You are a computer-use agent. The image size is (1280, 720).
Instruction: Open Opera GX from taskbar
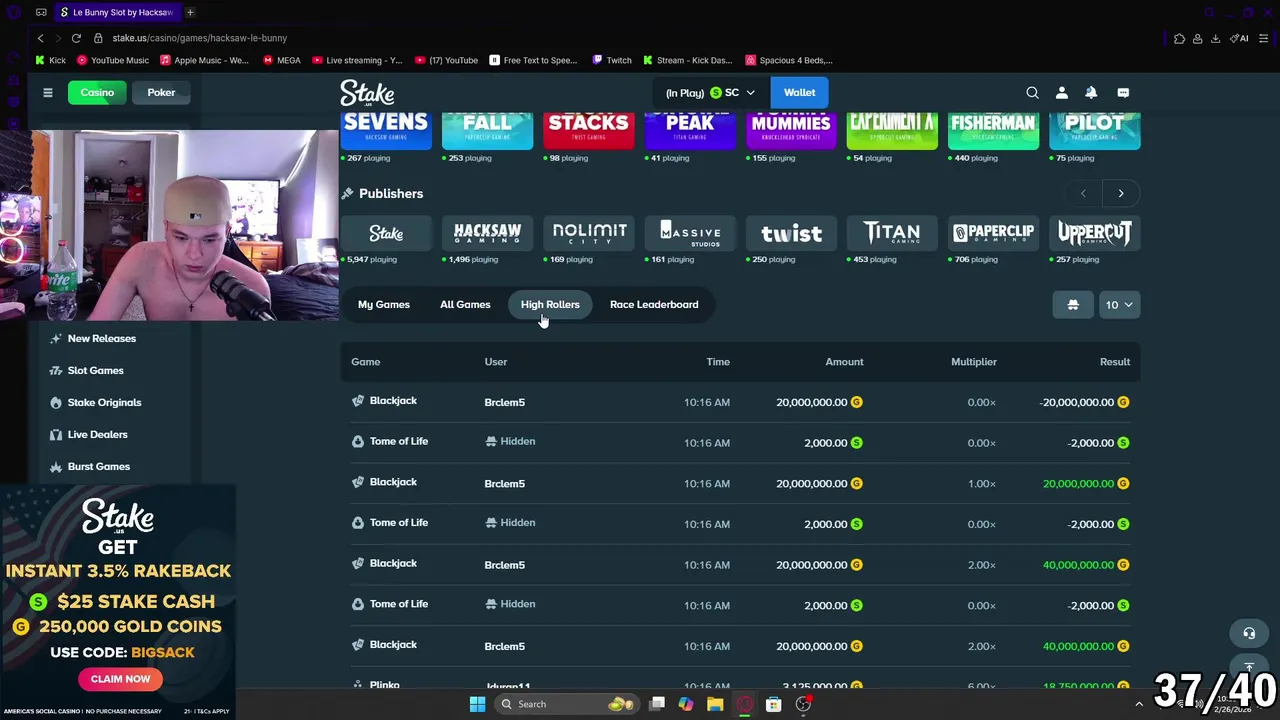[x=744, y=704]
